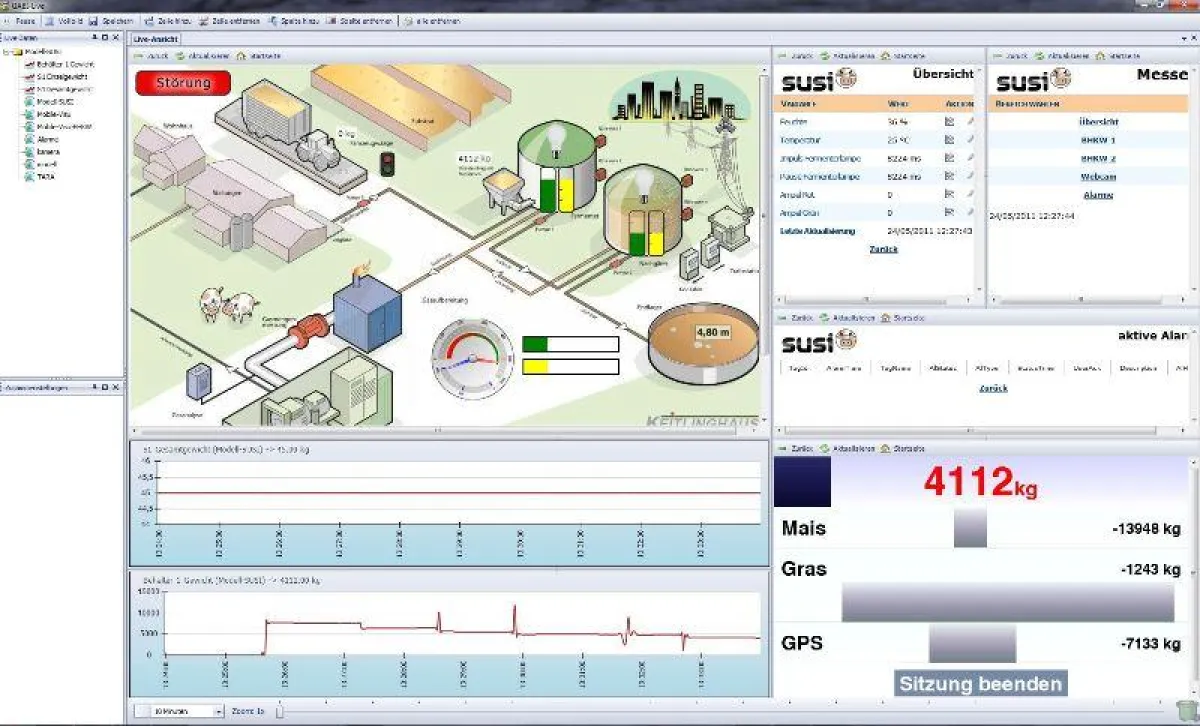Open the BHKW 1 link

[x=1098, y=139]
